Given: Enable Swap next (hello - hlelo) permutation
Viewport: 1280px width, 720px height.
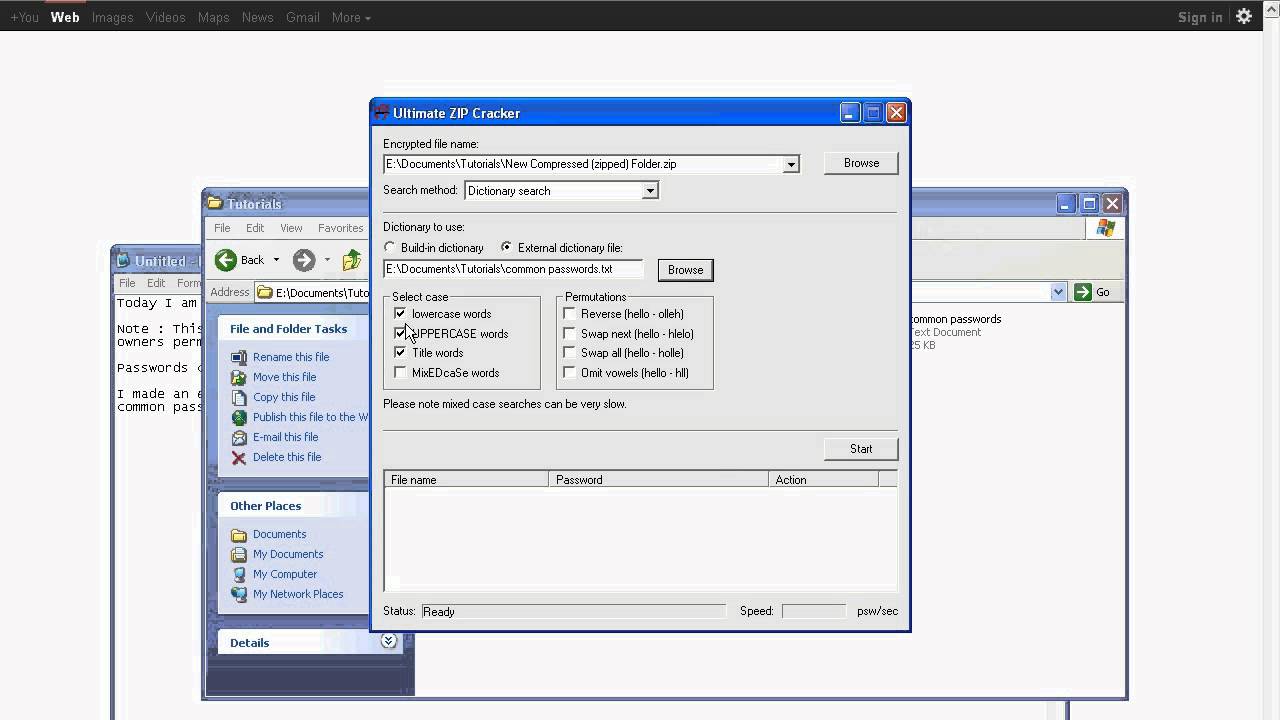Looking at the screenshot, I should click(x=569, y=333).
